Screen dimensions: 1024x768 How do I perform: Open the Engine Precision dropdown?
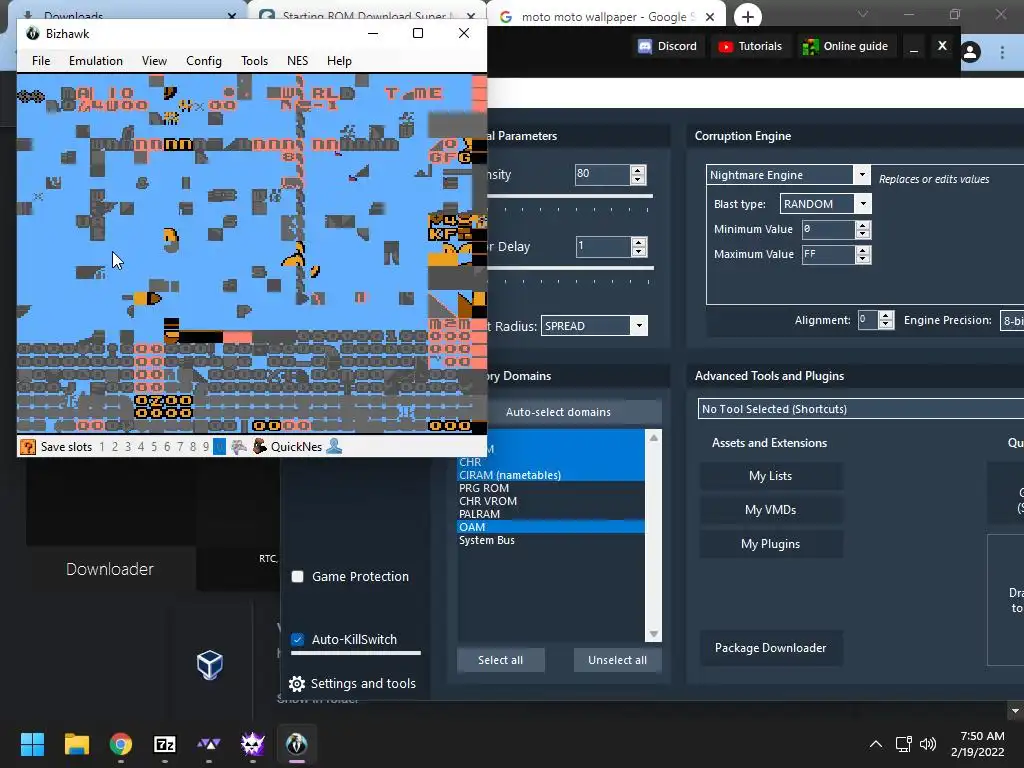click(1012, 320)
